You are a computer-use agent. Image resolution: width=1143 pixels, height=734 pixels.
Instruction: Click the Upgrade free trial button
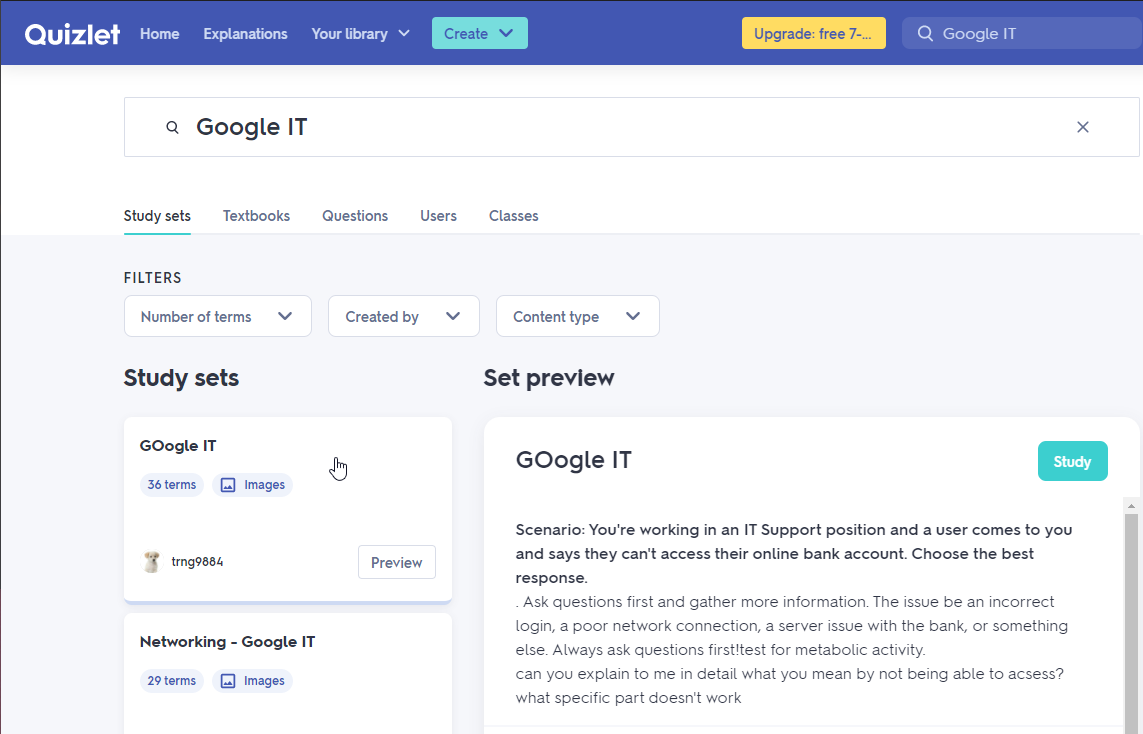[813, 33]
